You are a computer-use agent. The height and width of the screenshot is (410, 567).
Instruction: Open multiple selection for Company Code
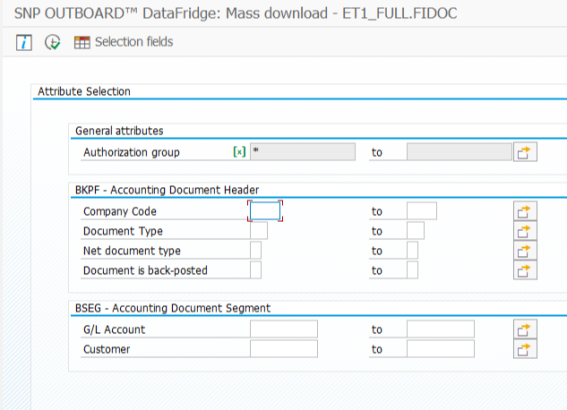coord(525,211)
